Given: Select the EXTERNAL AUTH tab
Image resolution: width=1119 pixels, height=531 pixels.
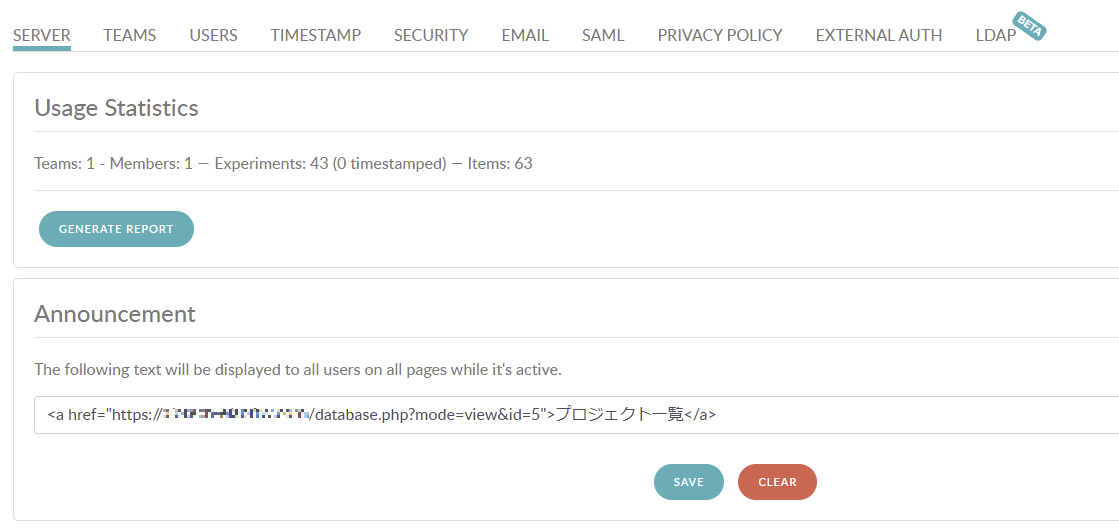Looking at the screenshot, I should (x=878, y=35).
